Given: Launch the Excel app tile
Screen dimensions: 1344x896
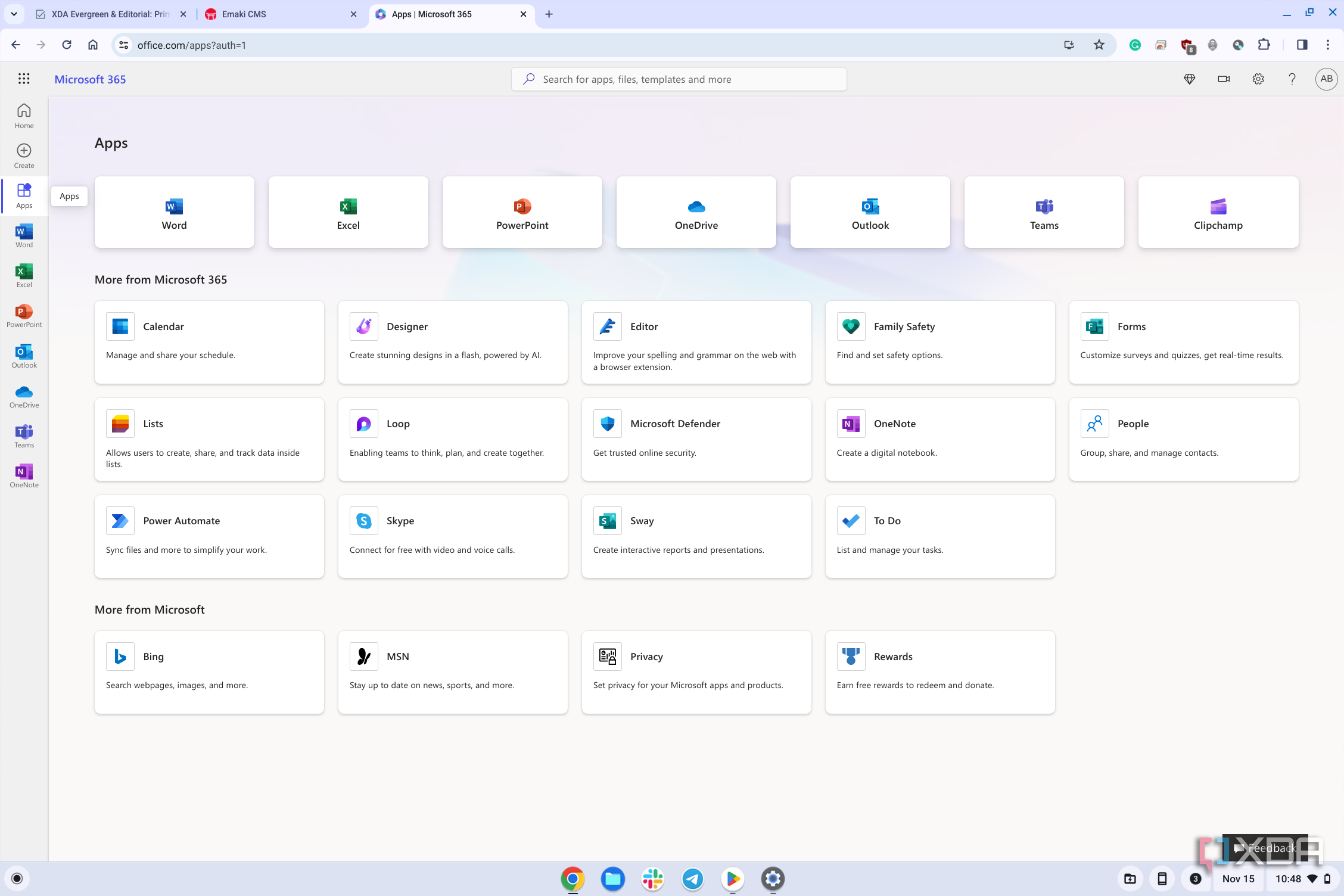Looking at the screenshot, I should (348, 212).
